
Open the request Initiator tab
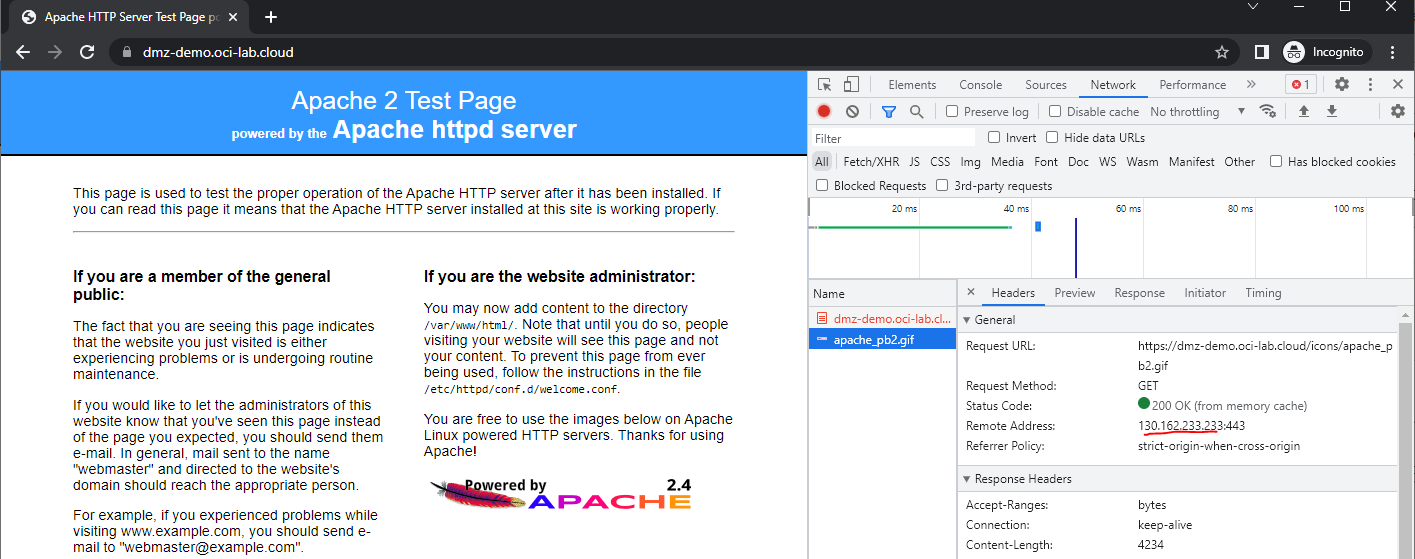coord(1205,293)
